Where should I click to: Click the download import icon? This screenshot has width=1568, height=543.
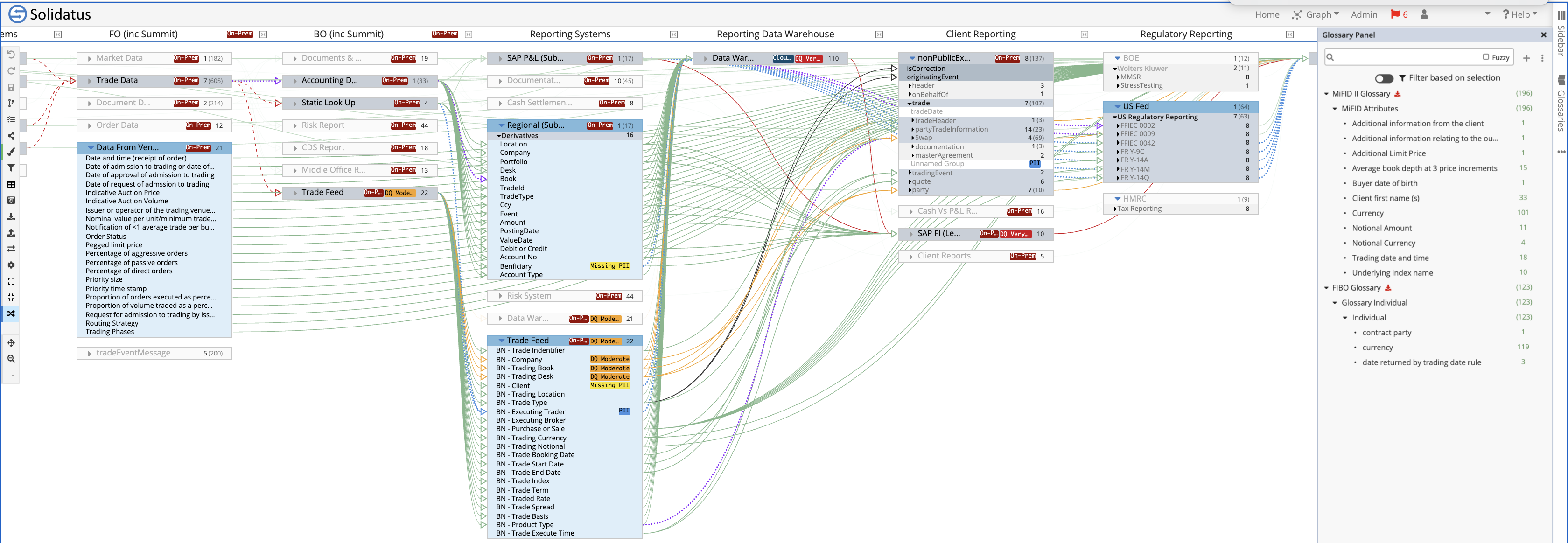point(11,216)
